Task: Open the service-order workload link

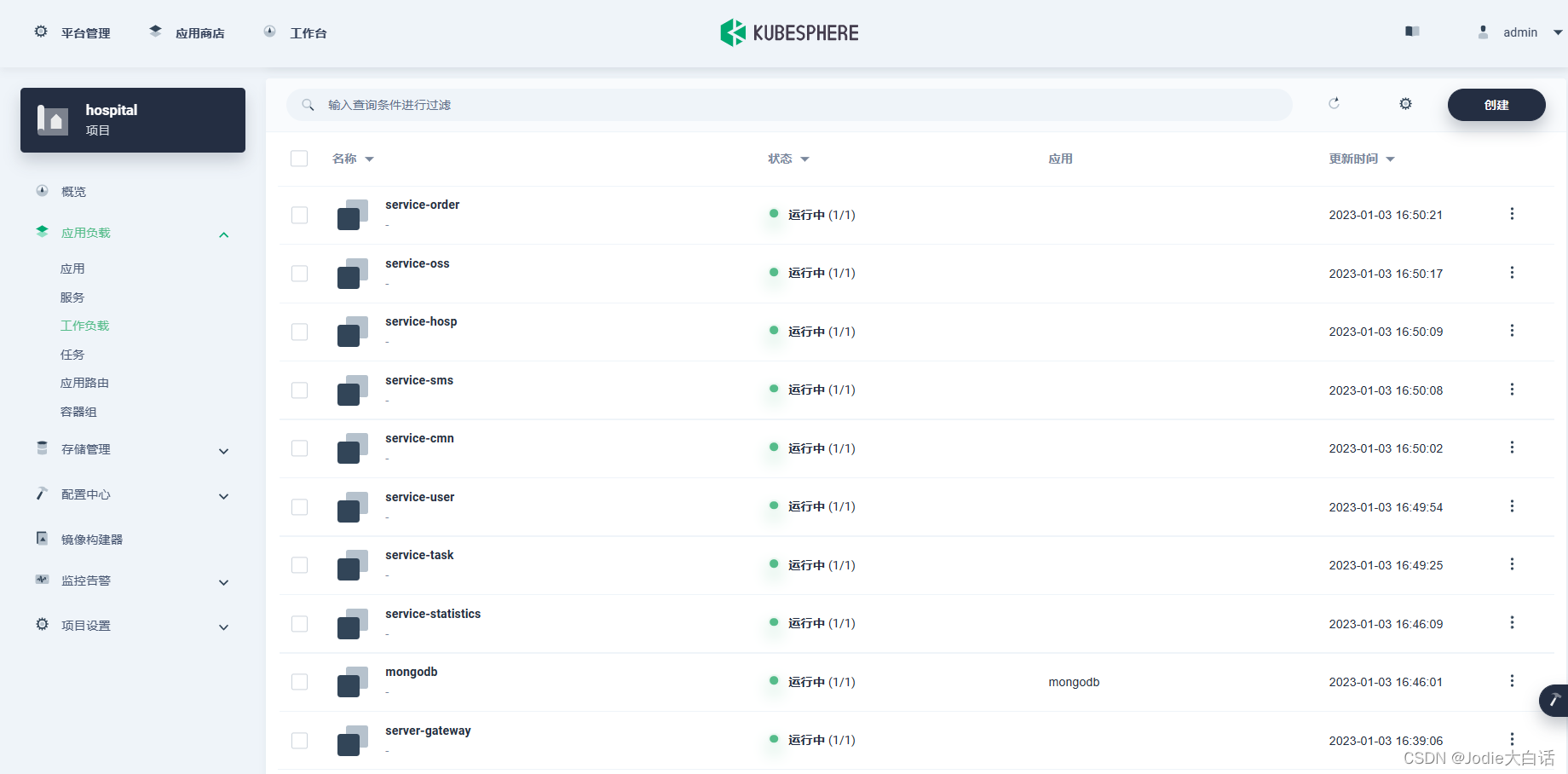Action: 422,205
